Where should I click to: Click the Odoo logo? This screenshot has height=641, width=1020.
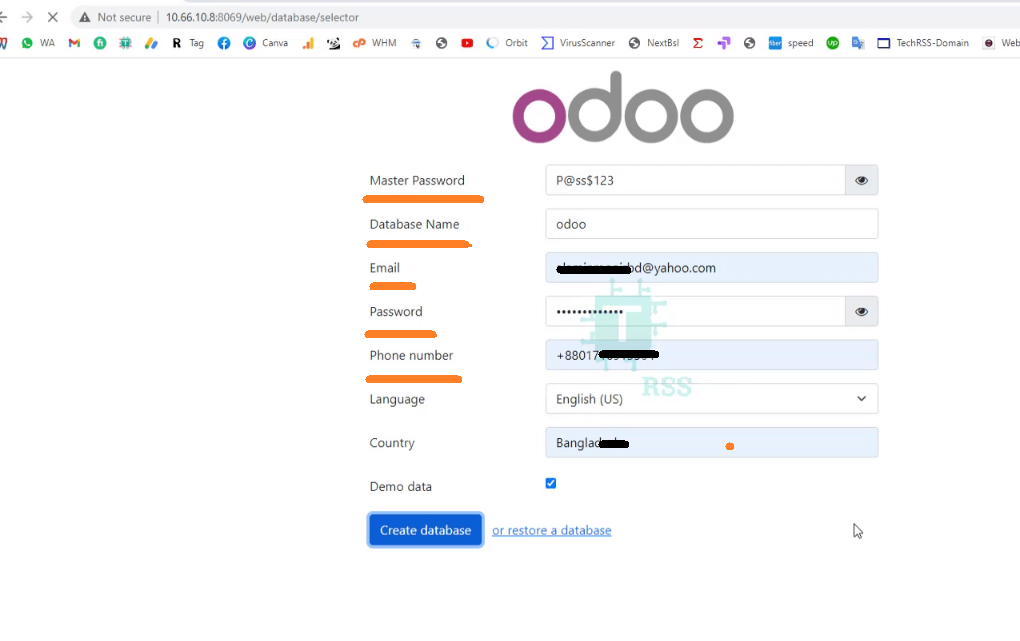pyautogui.click(x=623, y=107)
